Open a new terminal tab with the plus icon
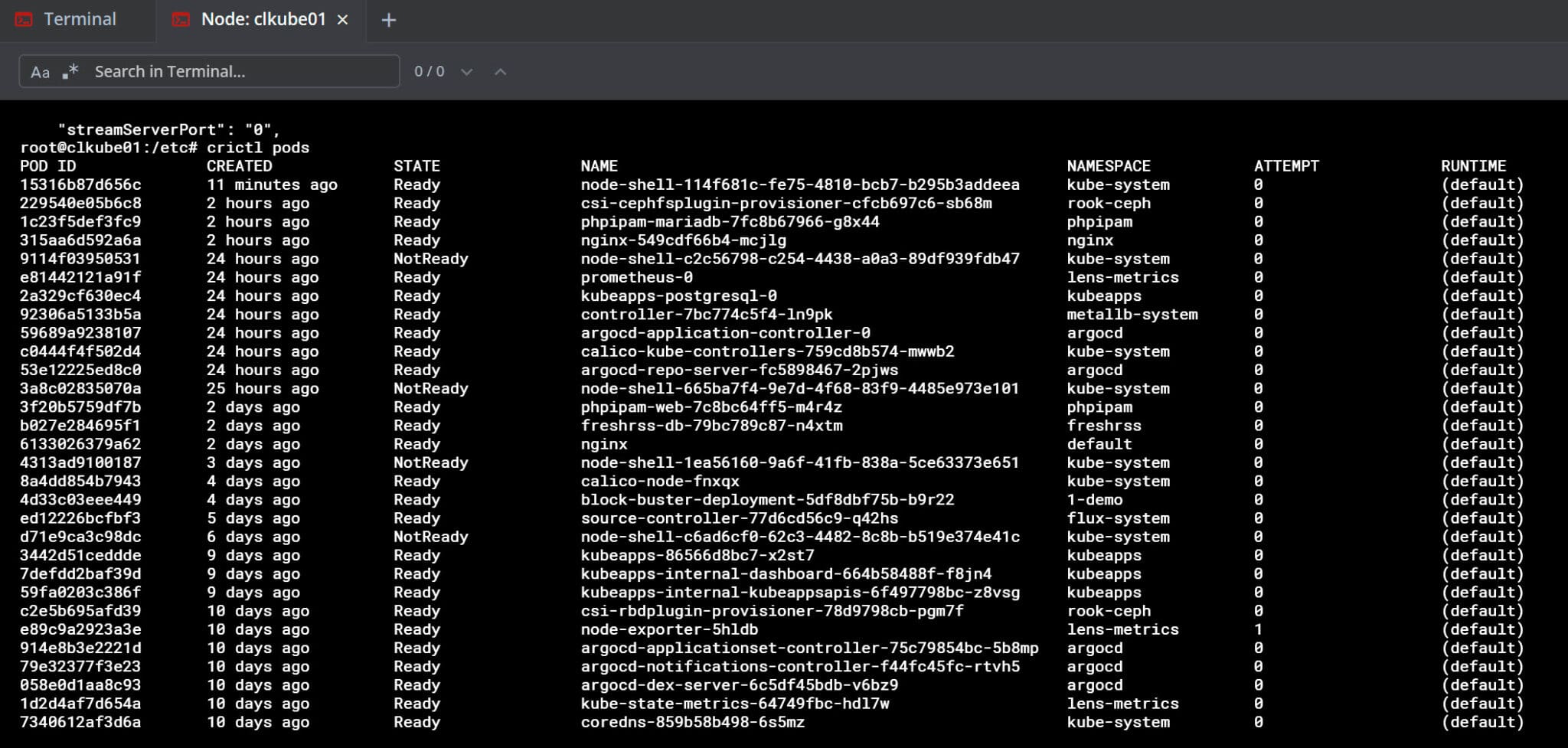The height and width of the screenshot is (748, 1568). click(x=388, y=20)
